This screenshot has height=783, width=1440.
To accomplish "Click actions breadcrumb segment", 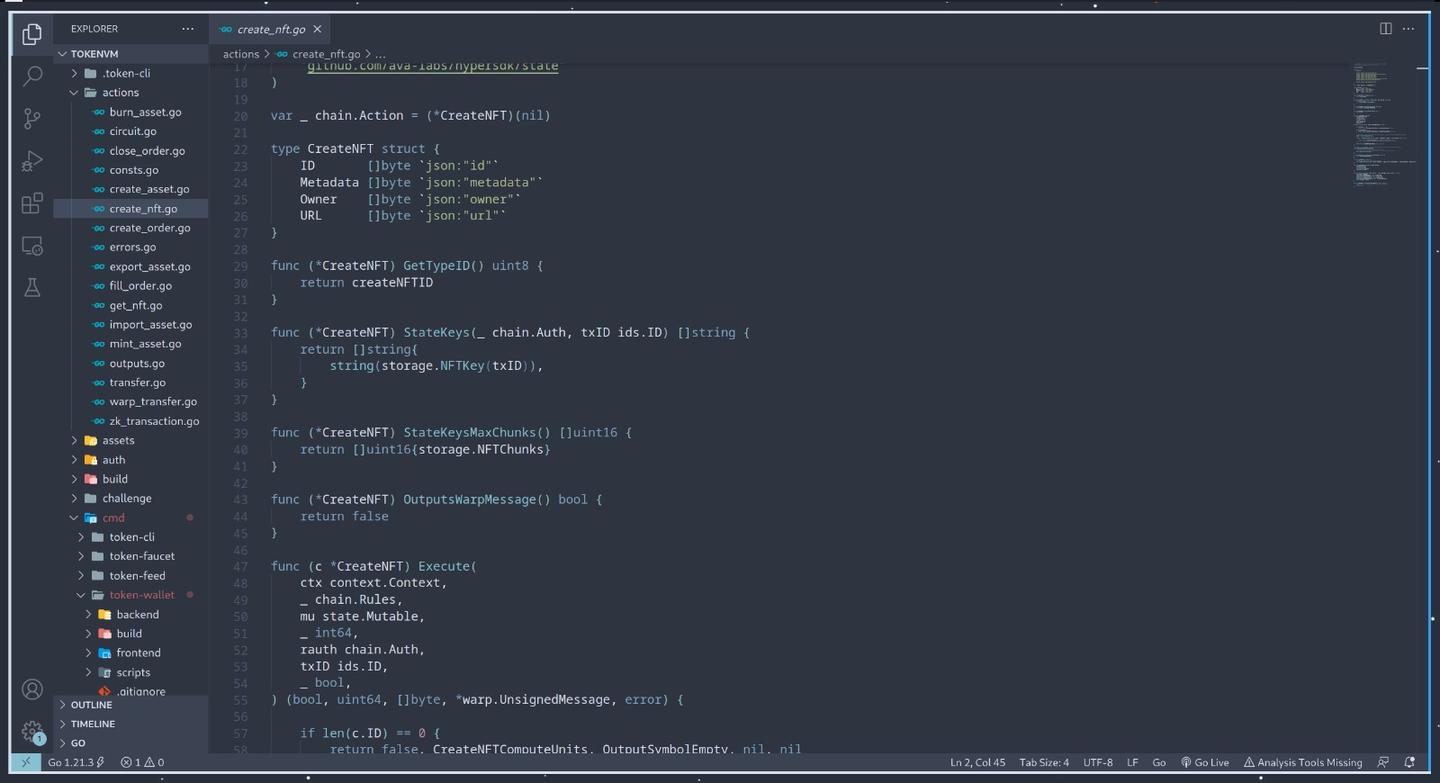I will click(x=241, y=54).
